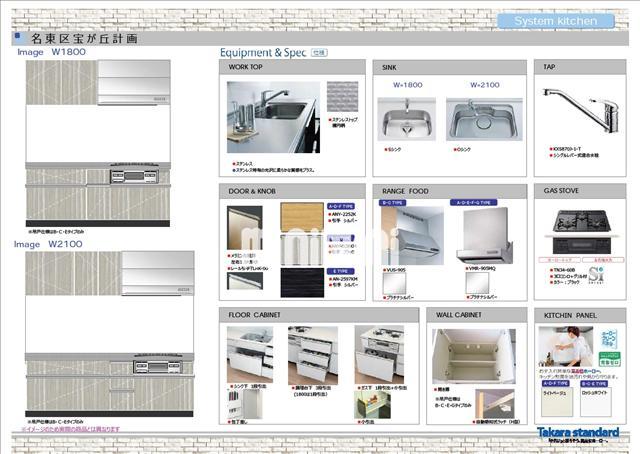Click the A-D-F TYPE badge in DOOR & KNOB
This screenshot has height=454, width=640.
(341, 207)
